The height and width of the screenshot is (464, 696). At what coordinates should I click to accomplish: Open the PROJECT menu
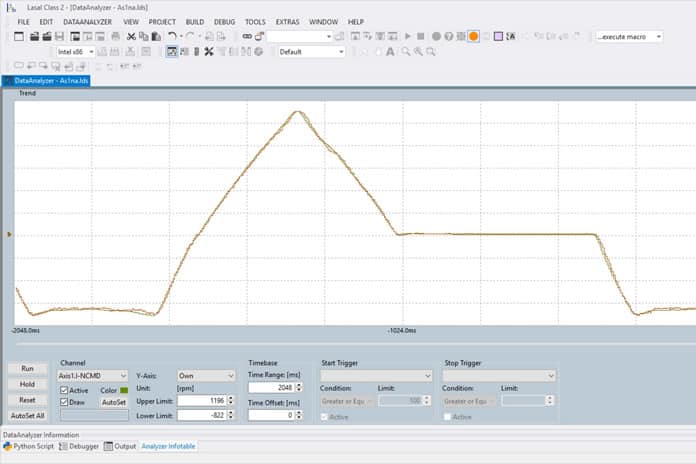tap(162, 22)
